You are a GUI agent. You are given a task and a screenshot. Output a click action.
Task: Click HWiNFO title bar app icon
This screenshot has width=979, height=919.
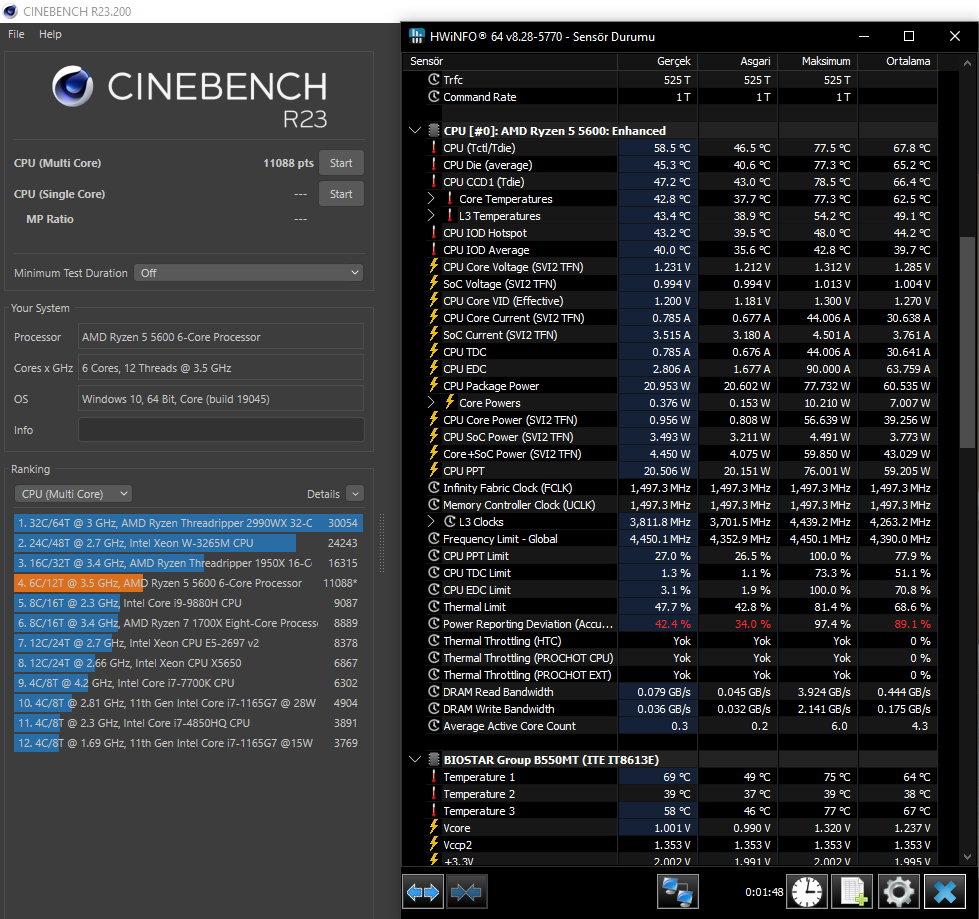tap(416, 36)
